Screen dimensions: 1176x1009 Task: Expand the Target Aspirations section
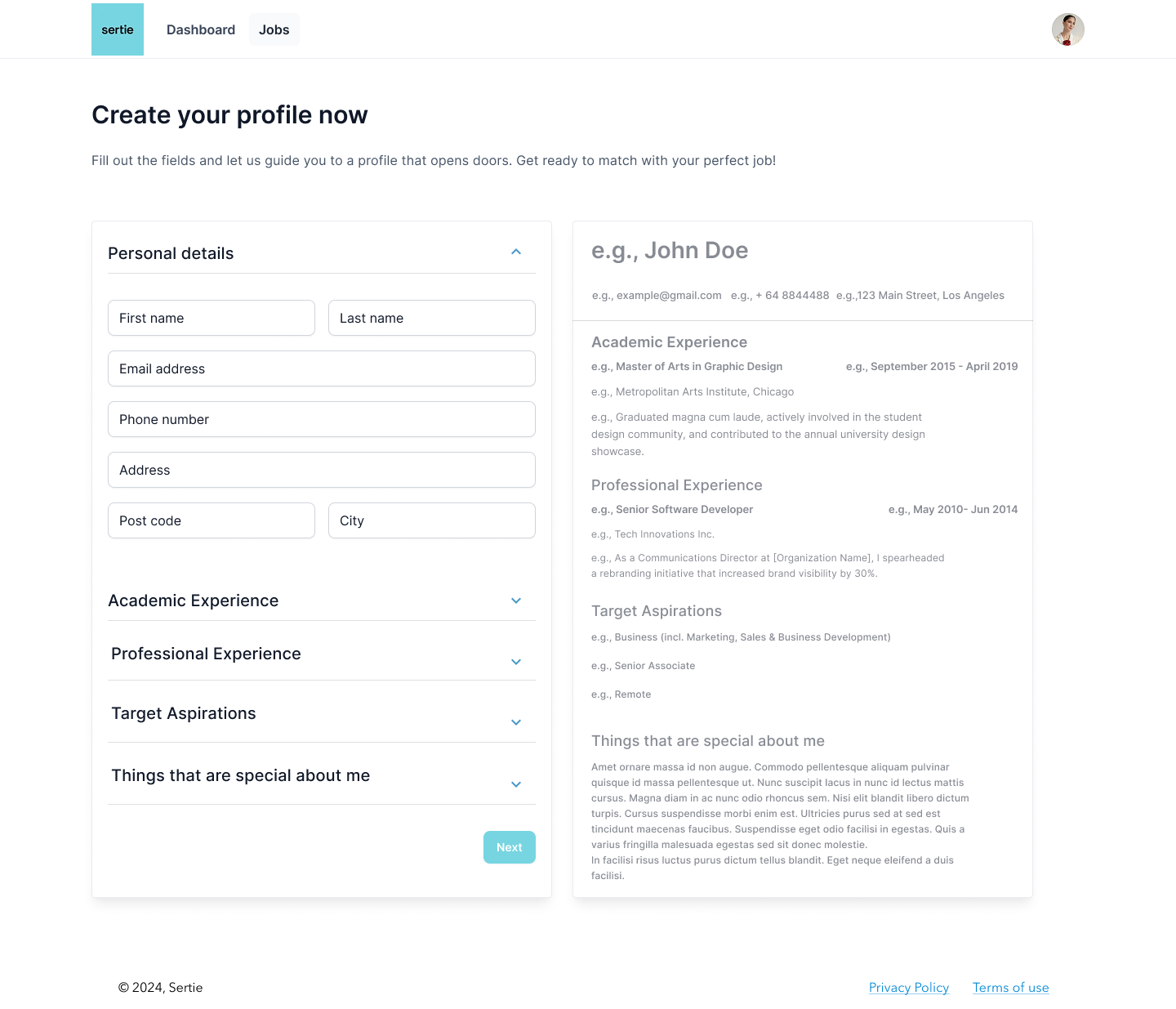click(516, 722)
